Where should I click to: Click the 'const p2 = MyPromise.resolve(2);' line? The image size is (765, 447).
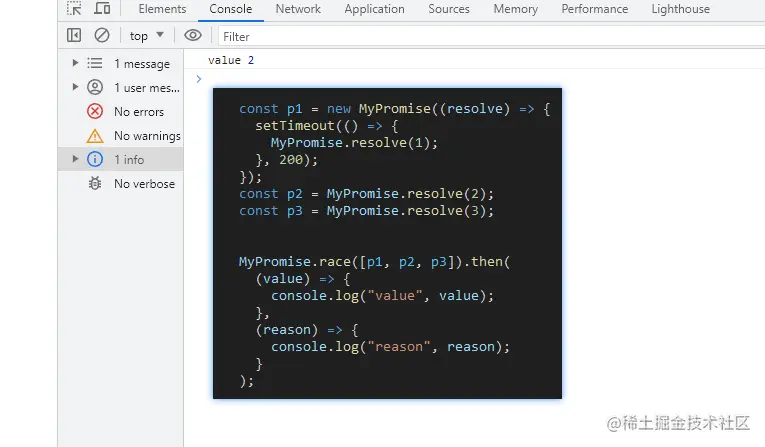point(366,194)
